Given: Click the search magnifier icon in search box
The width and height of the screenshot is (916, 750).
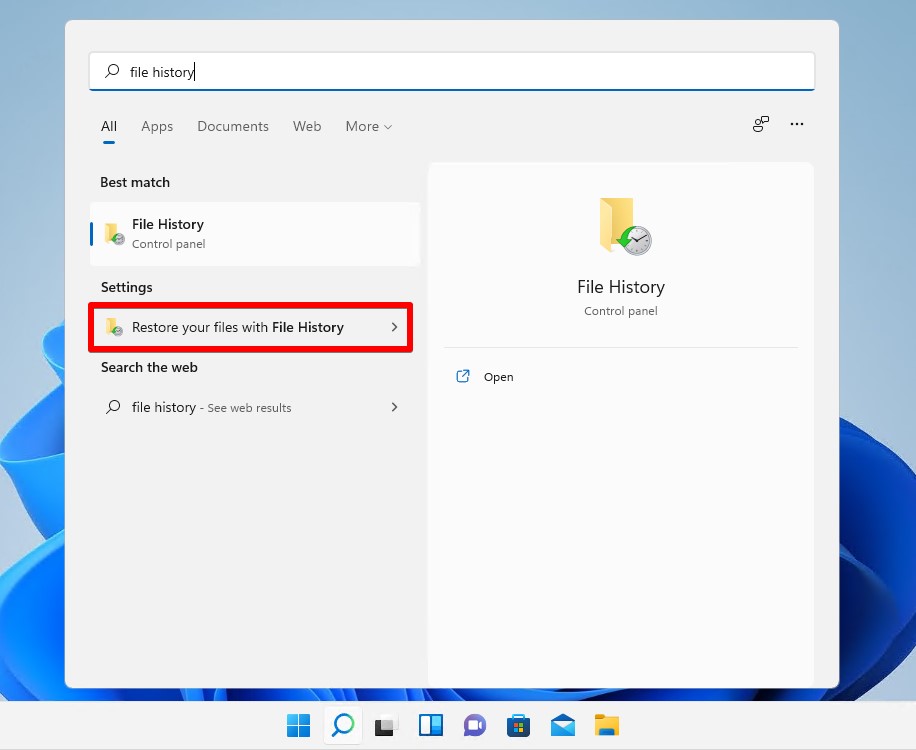Looking at the screenshot, I should point(110,71).
